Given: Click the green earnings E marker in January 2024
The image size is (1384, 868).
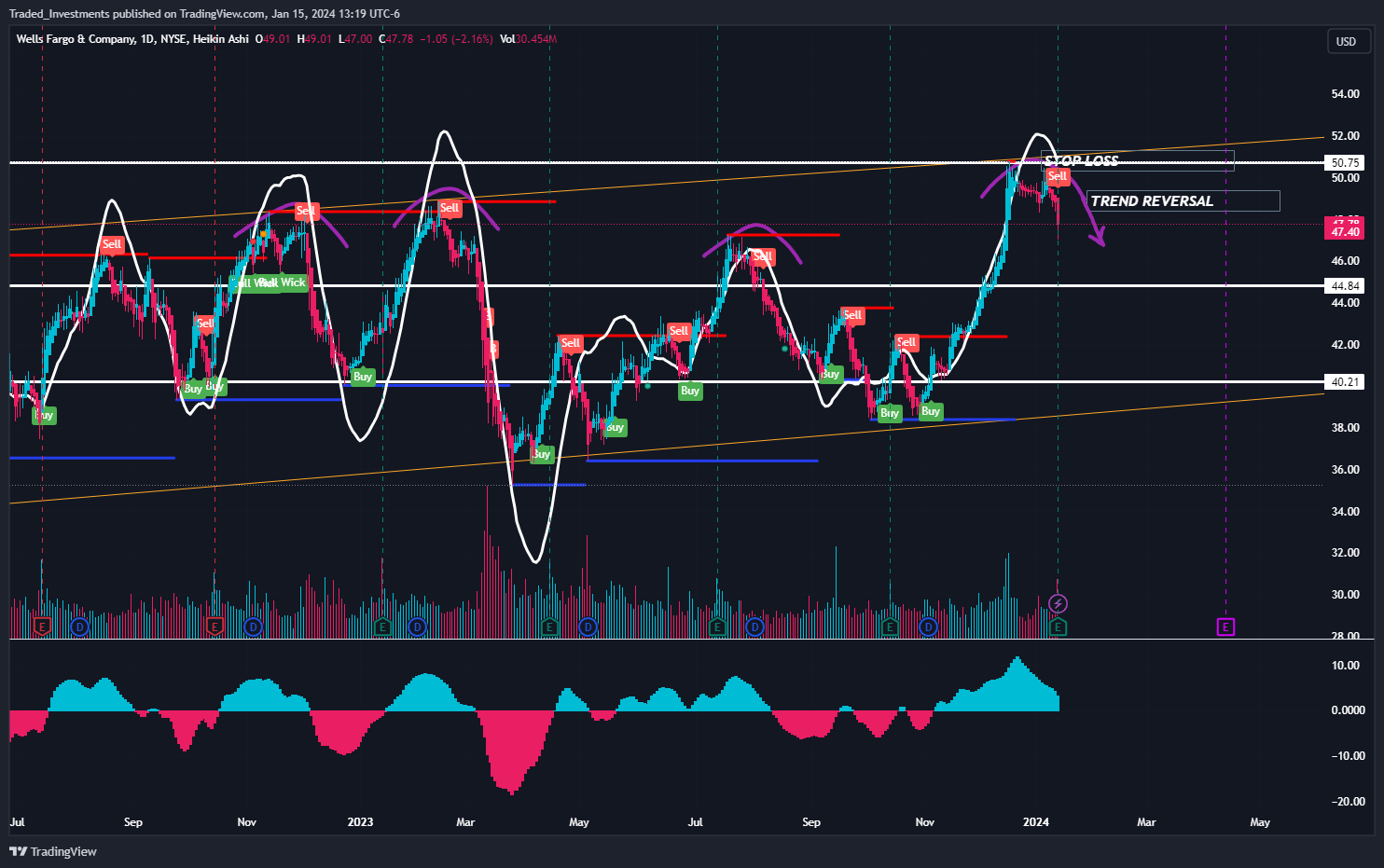Looking at the screenshot, I should pyautogui.click(x=1058, y=627).
